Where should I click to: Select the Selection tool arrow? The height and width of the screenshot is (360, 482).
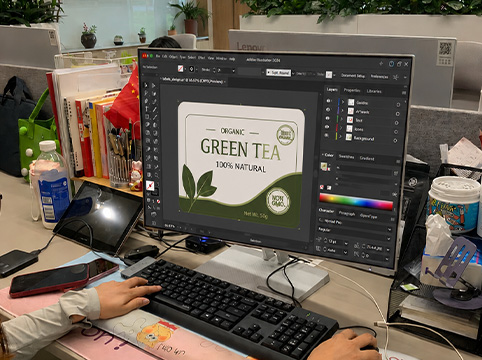[146, 85]
